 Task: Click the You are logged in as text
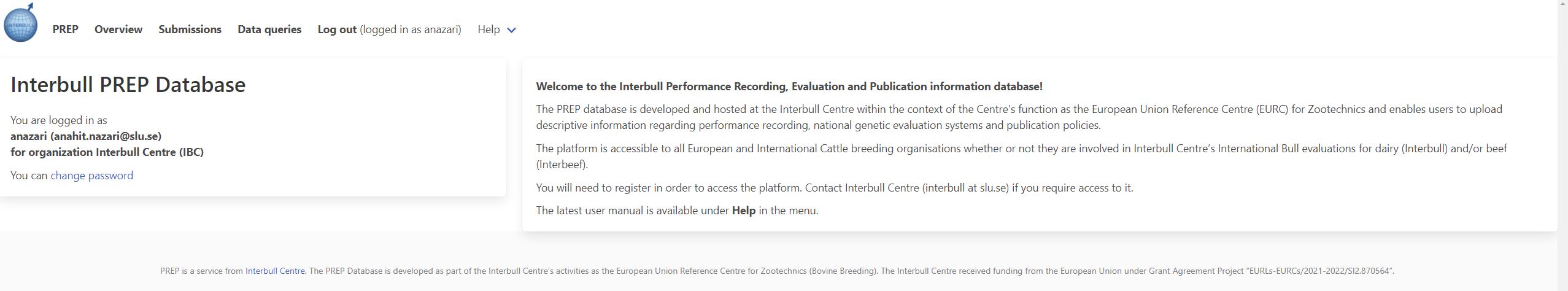click(59, 120)
